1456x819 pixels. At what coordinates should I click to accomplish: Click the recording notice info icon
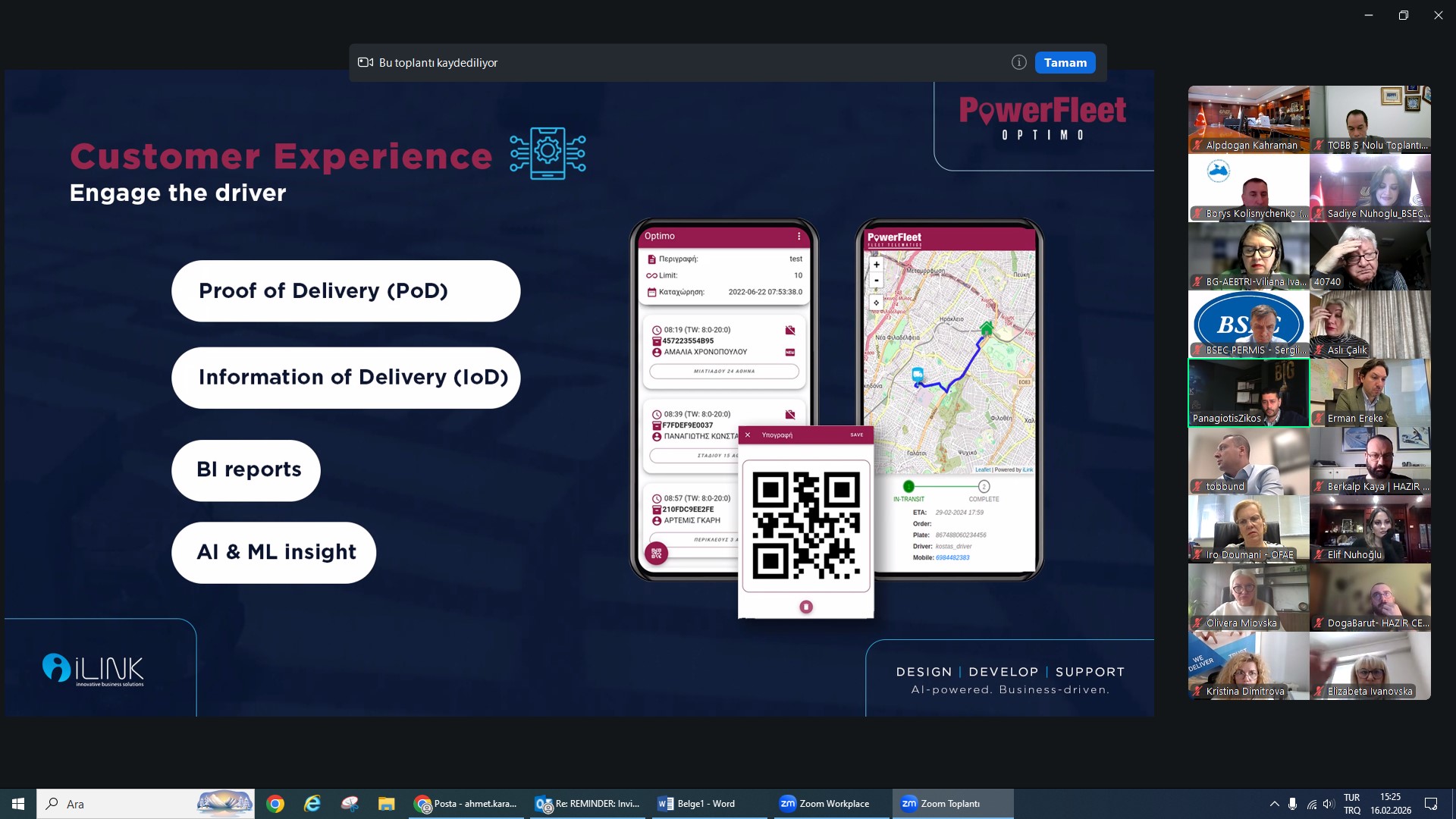point(1018,63)
